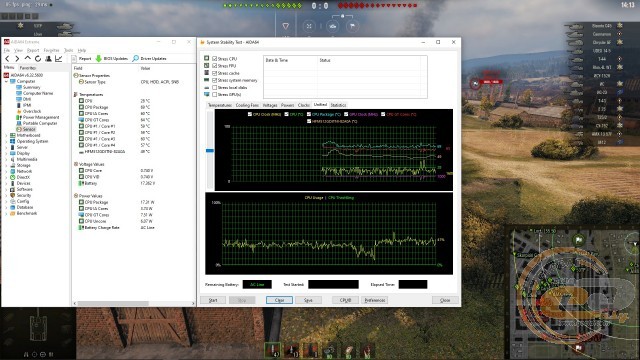Open Power Management page in tree
This screenshot has width=640, height=360.
41,117
